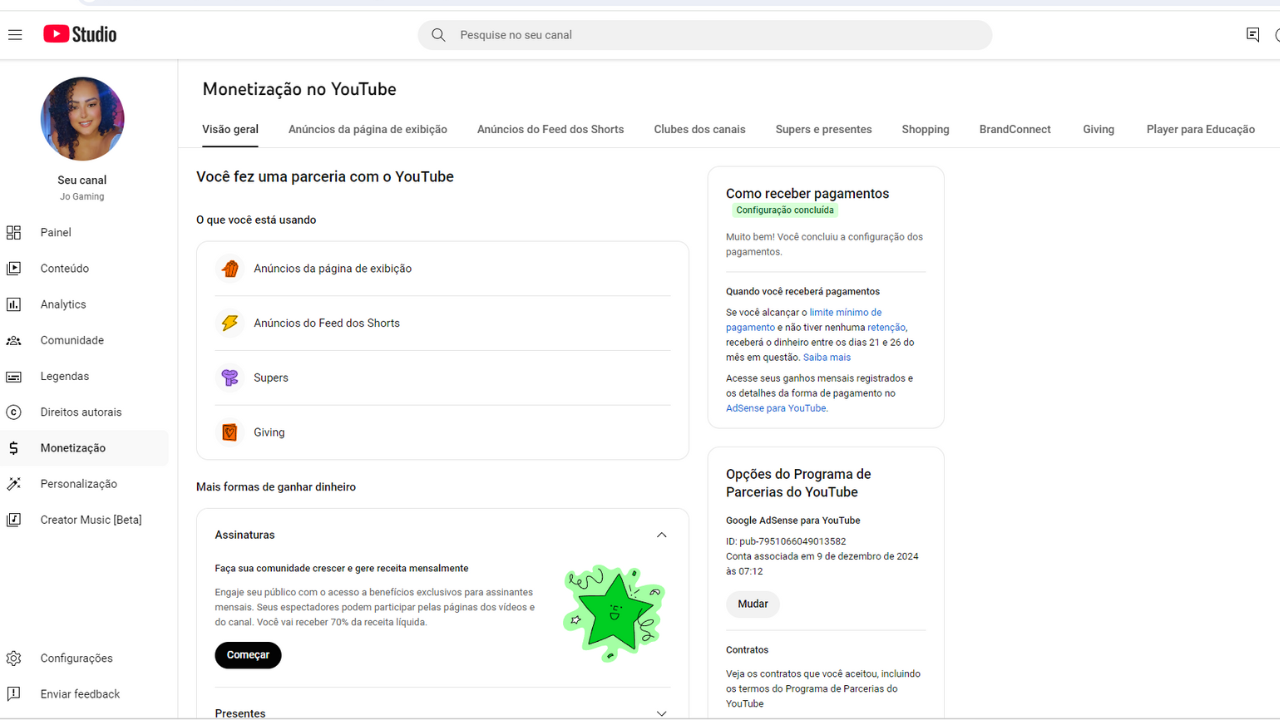
Task: Switch to Clubes dos canais tab
Action: tap(700, 130)
